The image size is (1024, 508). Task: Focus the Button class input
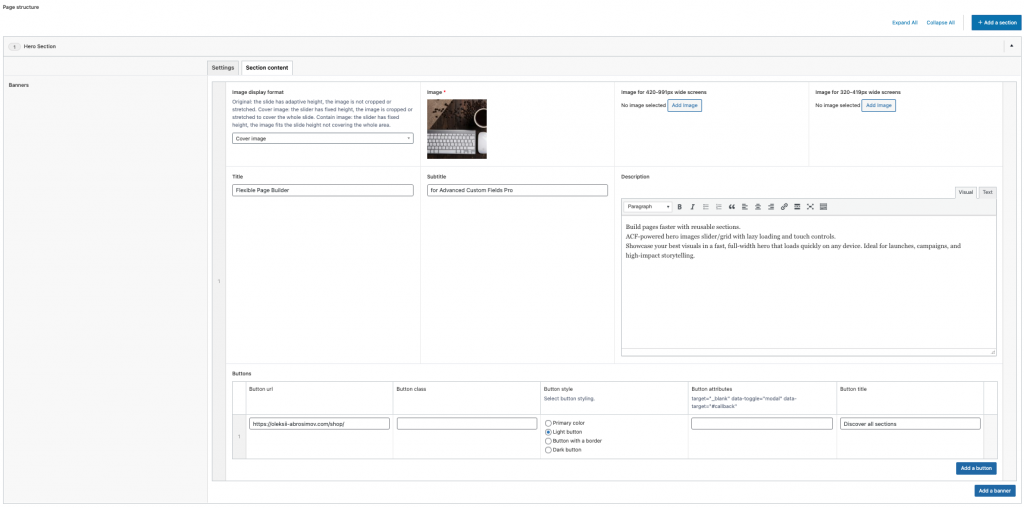[467, 424]
